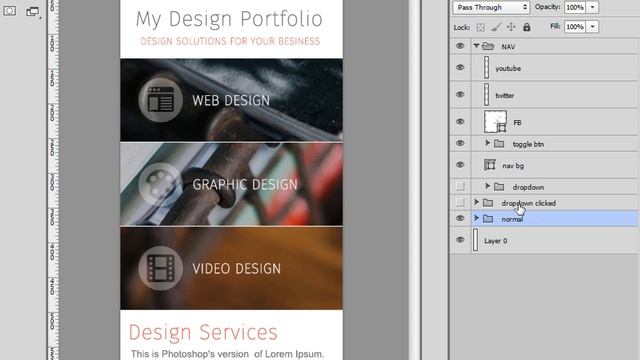Click the NAV group folder icon
Viewport: 640px width, 360px height.
(x=488, y=46)
